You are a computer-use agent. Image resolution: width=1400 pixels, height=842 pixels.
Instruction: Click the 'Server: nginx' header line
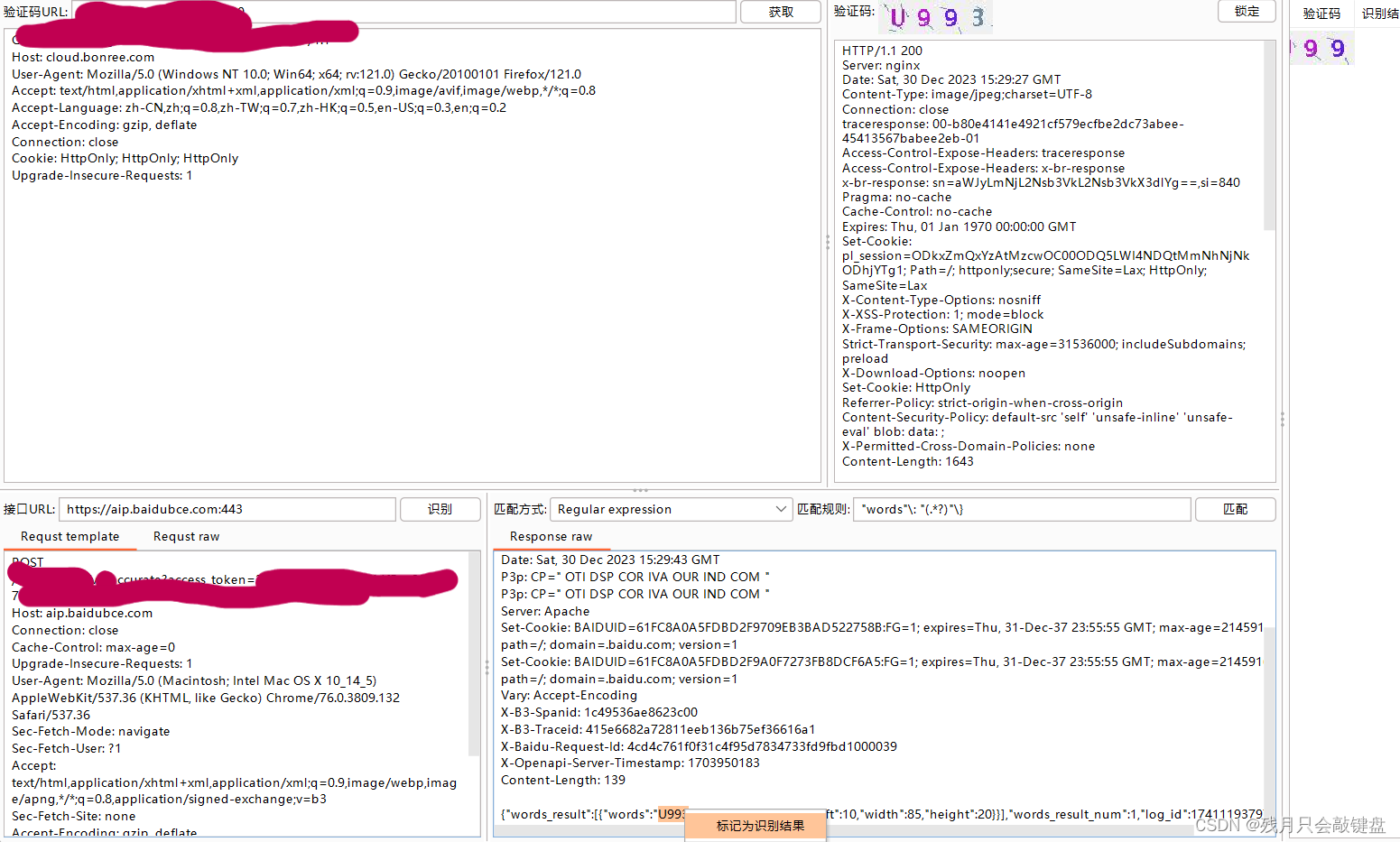pyautogui.click(x=881, y=65)
